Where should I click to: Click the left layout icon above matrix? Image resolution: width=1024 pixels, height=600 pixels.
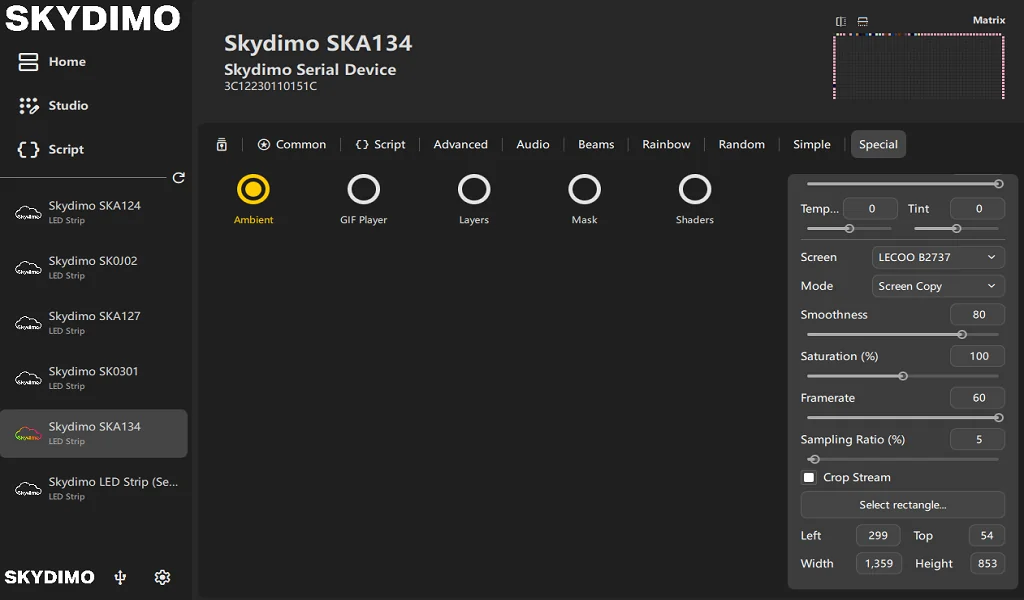[x=841, y=21]
